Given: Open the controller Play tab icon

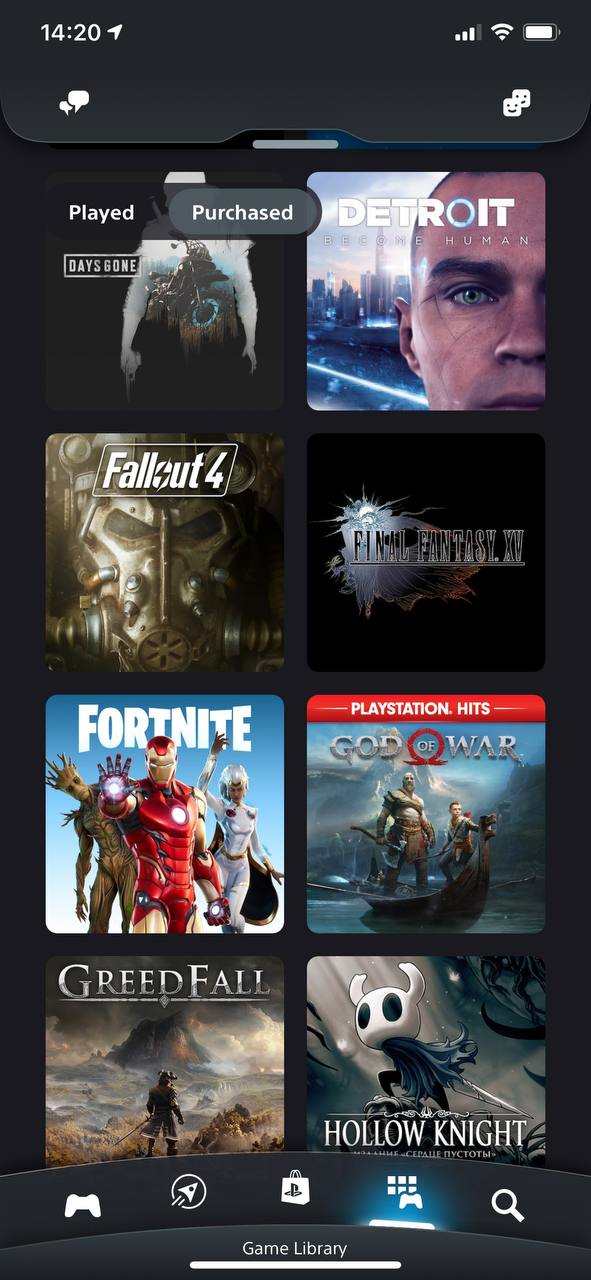Looking at the screenshot, I should (x=82, y=1205).
